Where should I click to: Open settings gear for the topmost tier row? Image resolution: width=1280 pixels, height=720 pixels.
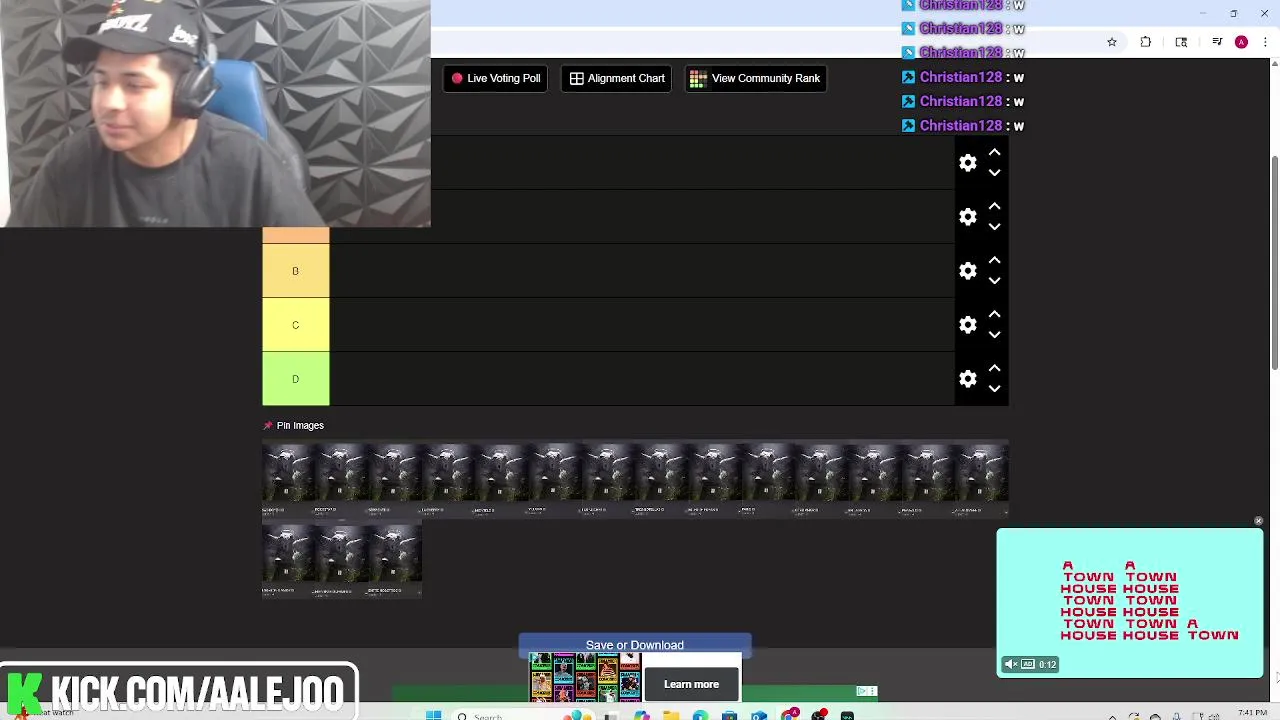pos(968,163)
